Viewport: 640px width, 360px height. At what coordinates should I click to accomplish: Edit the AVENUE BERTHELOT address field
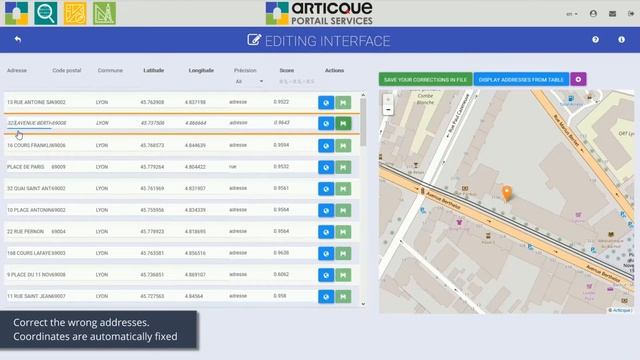click(29, 123)
